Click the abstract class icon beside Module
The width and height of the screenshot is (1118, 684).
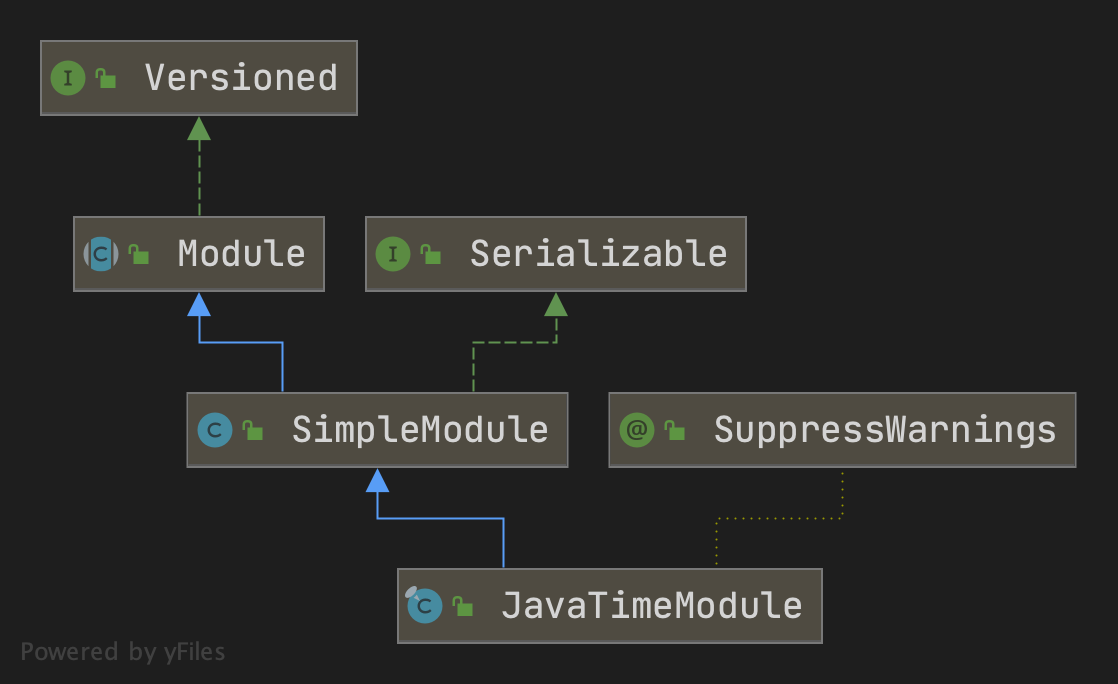coord(101,254)
